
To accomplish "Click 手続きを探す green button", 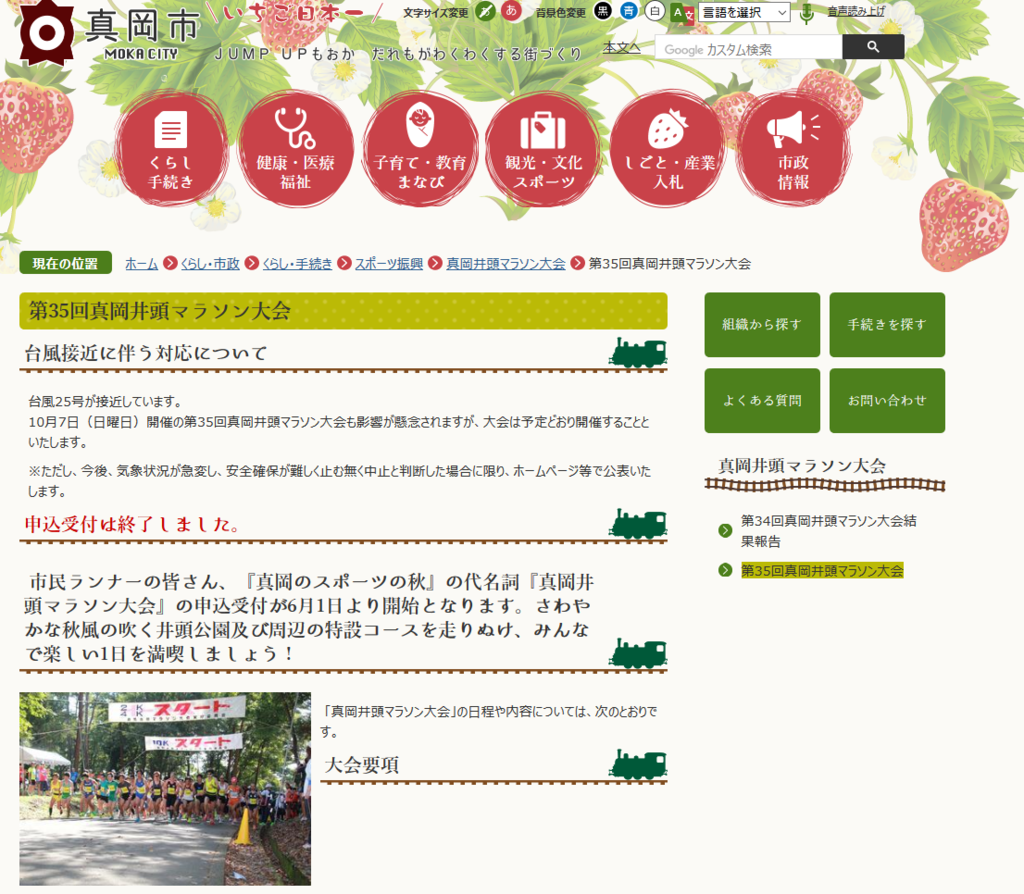I will point(887,325).
